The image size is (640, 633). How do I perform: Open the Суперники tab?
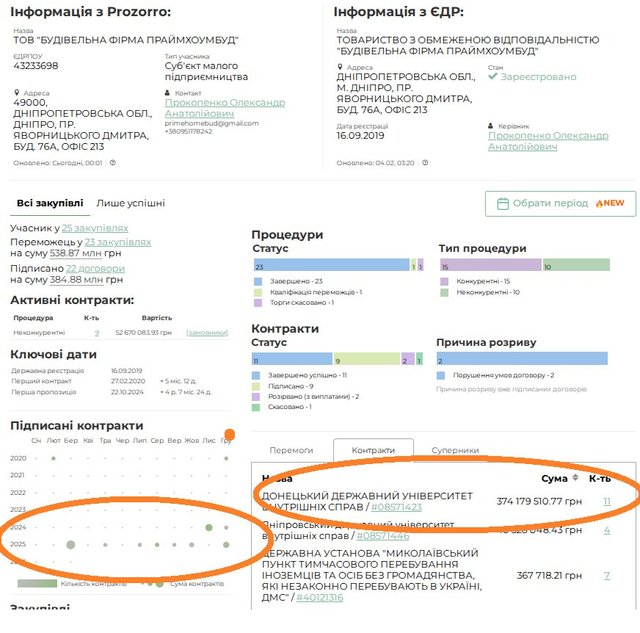[455, 450]
